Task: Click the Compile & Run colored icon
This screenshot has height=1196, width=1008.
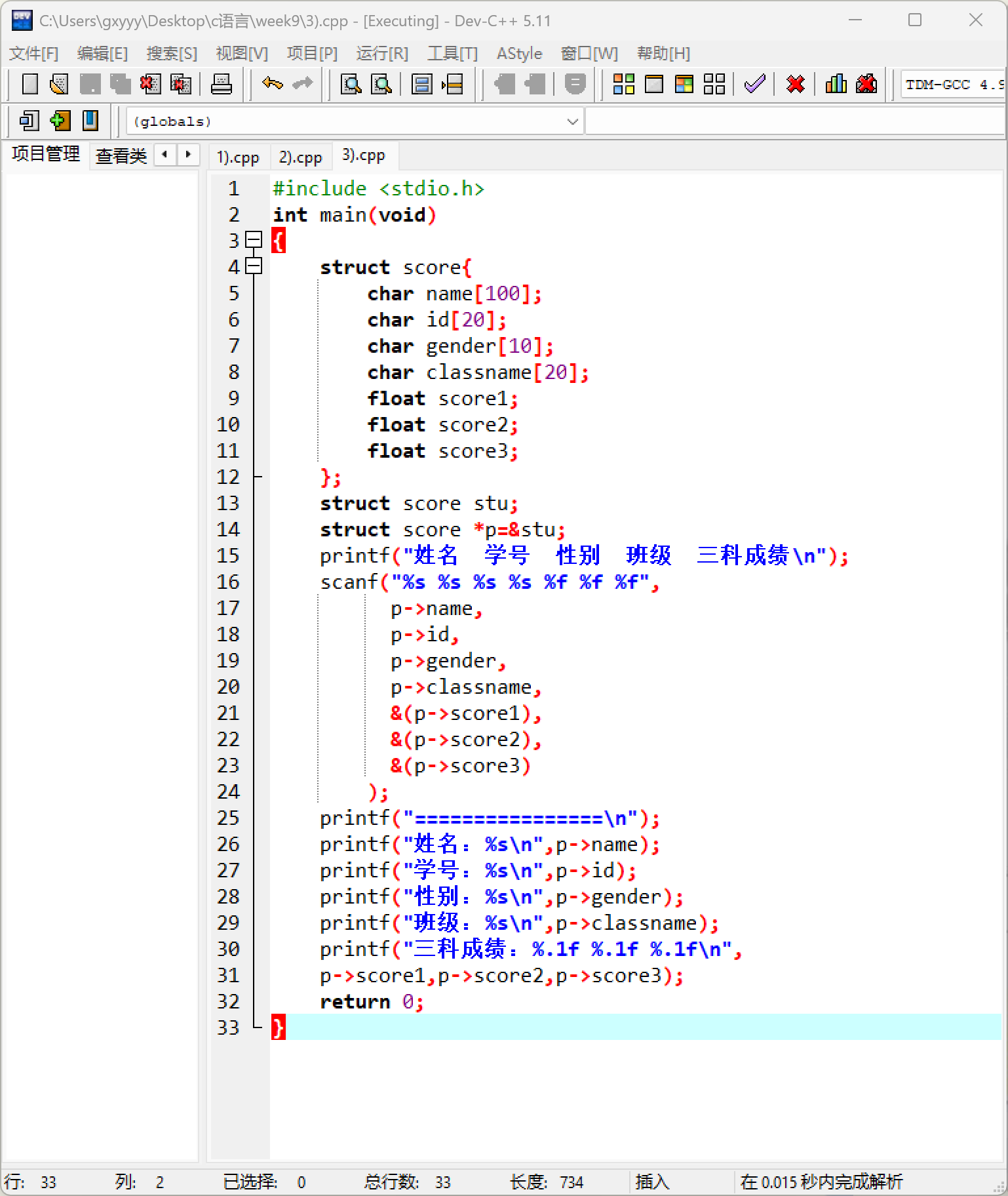Action: coord(684,84)
